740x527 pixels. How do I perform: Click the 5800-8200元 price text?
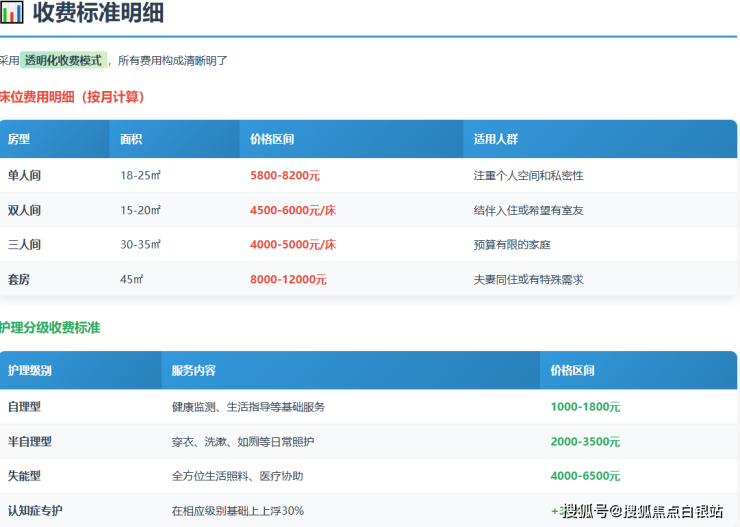click(285, 175)
